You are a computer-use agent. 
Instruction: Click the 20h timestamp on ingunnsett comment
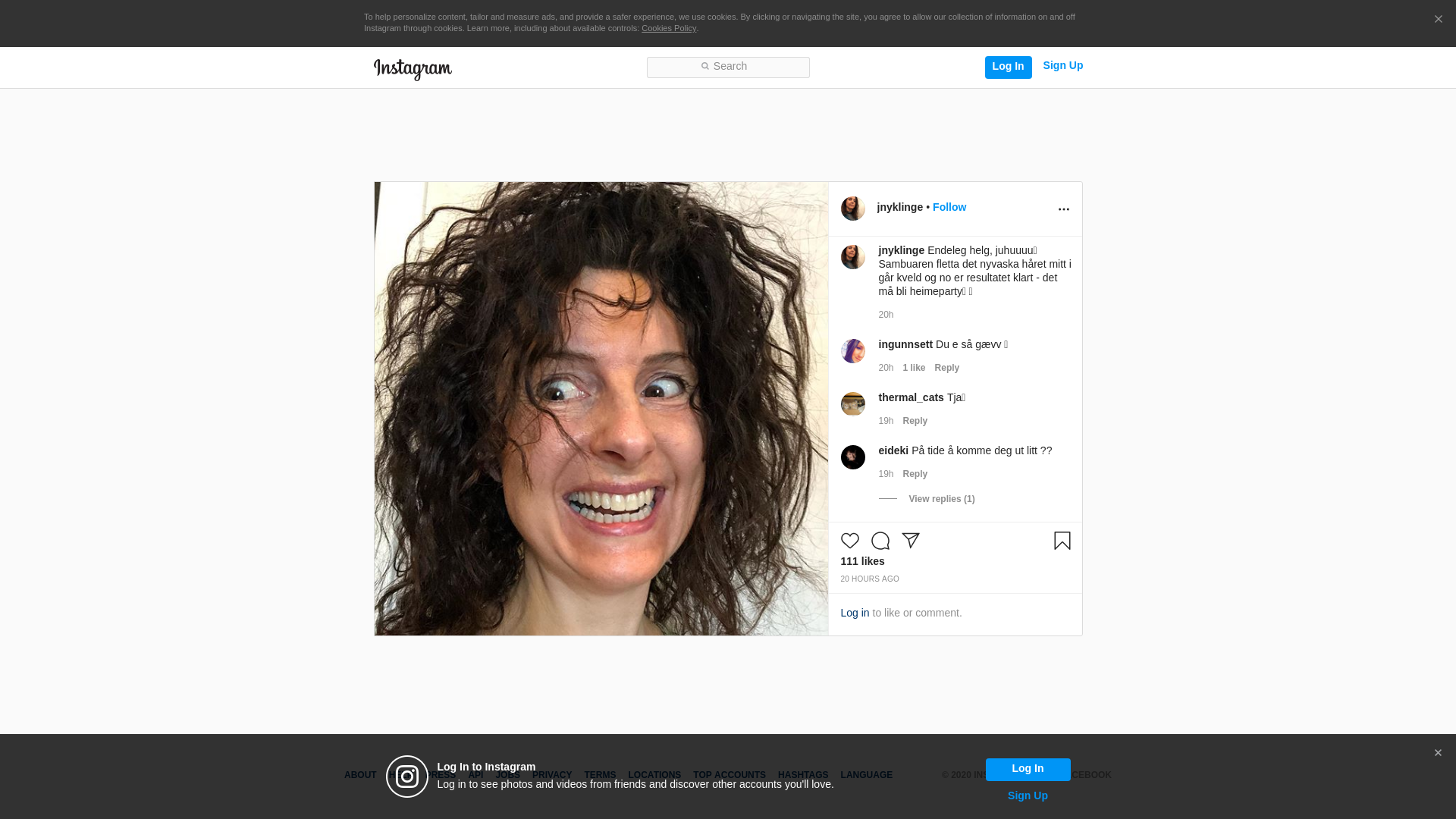[886, 368]
